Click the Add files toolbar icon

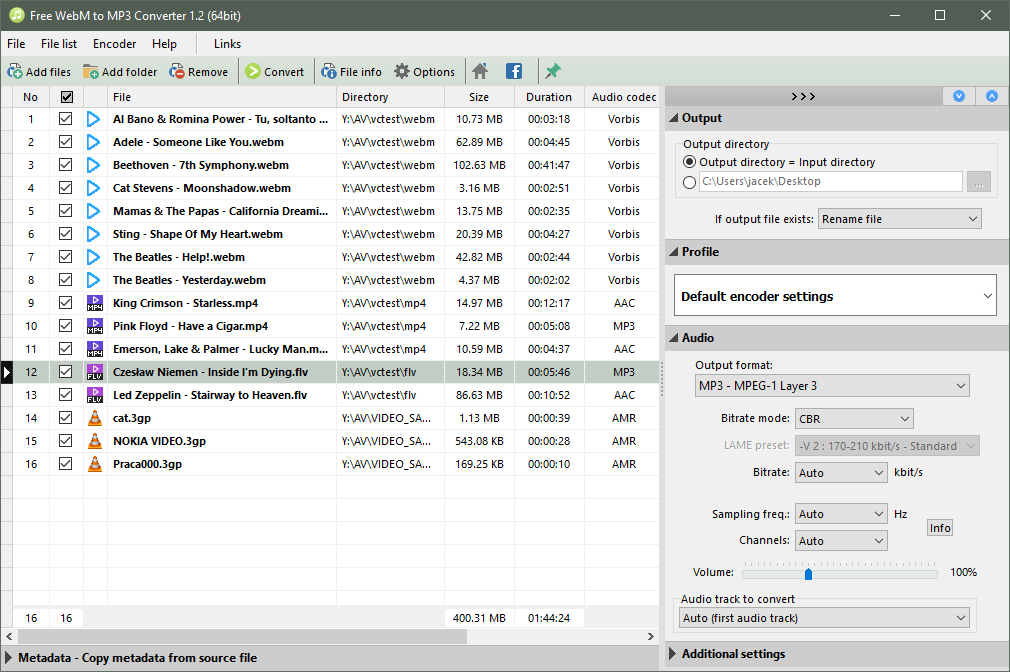[15, 72]
